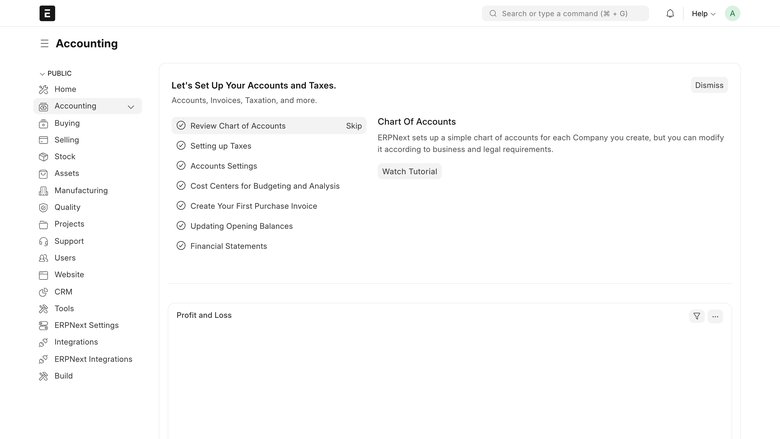The width and height of the screenshot is (780, 439).
Task: Click the CRM sidebar icon
Action: pos(44,292)
